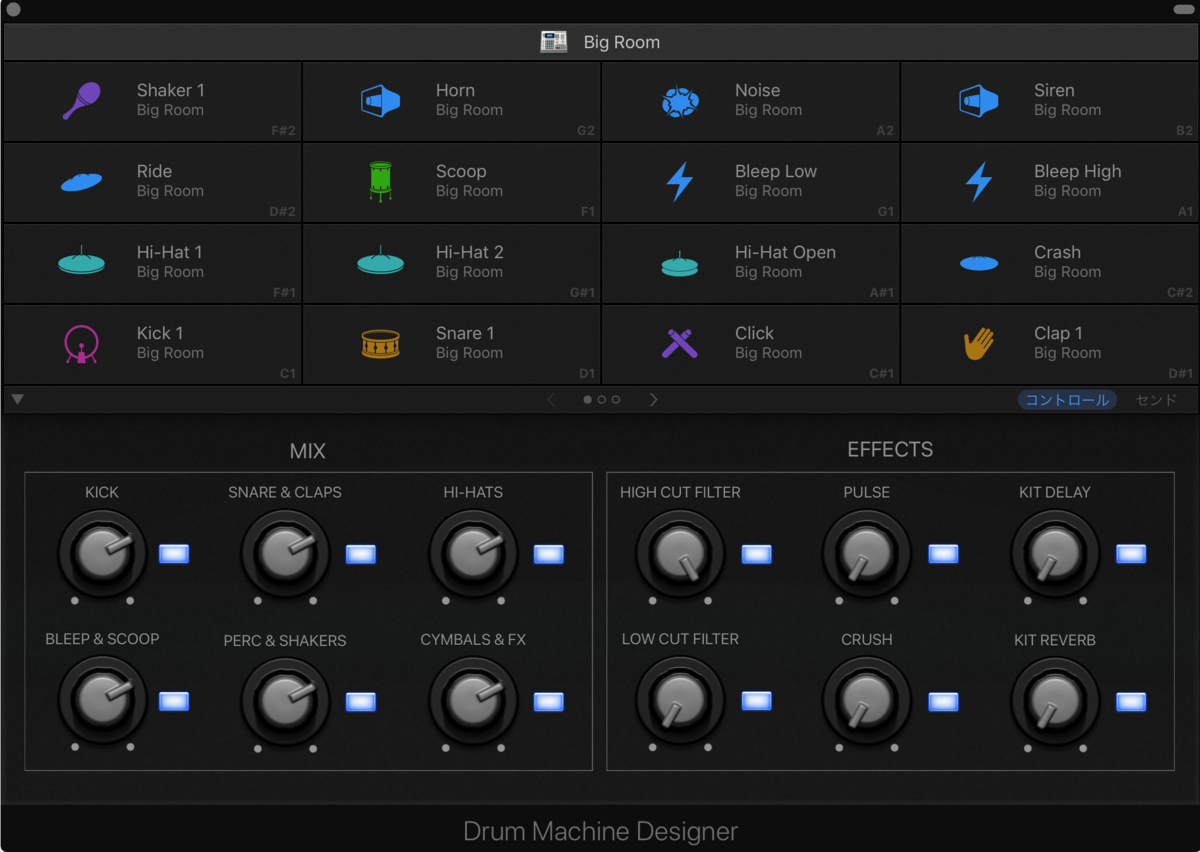
Task: Click the KIT DELAY knob
Action: (1055, 553)
